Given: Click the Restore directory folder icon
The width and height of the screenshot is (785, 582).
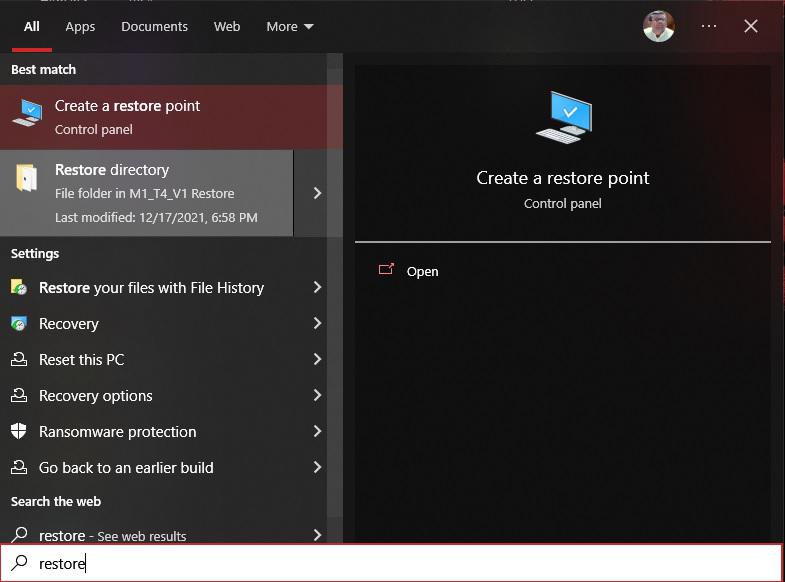Looking at the screenshot, I should [27, 177].
